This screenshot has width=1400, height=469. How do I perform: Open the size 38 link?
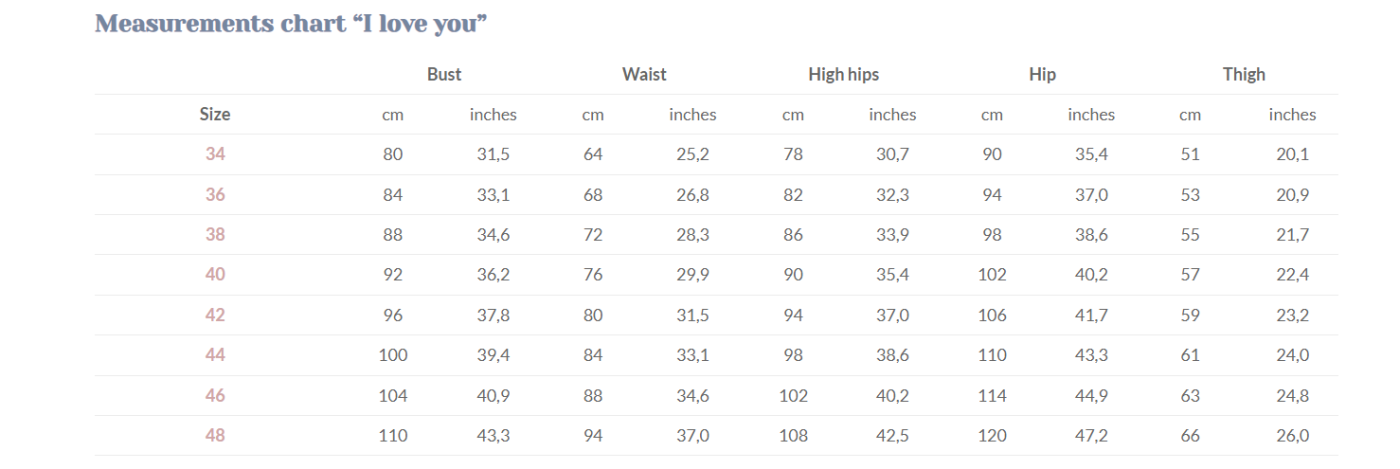[215, 235]
